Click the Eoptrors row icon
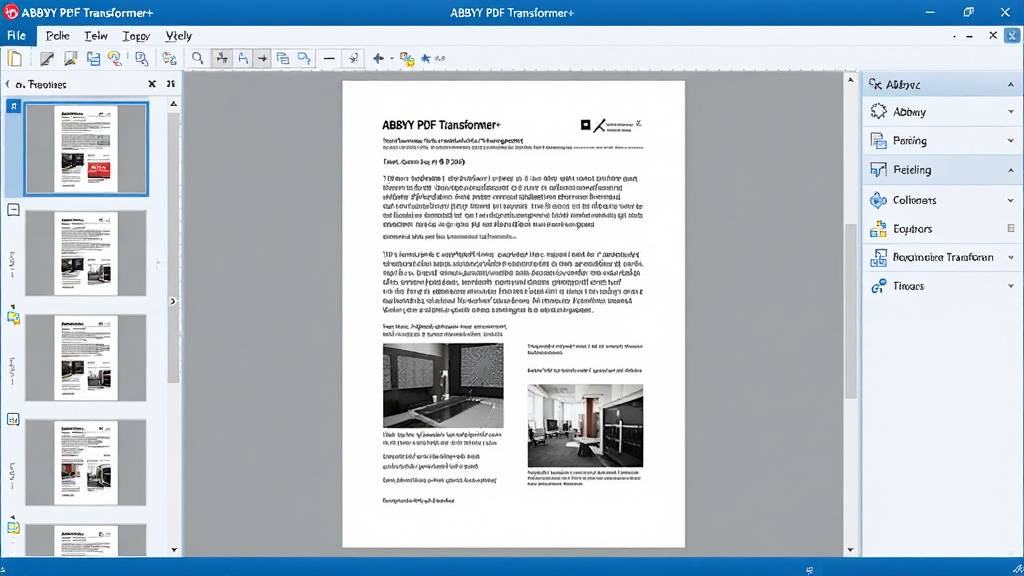The width and height of the screenshot is (1024, 576). [878, 229]
